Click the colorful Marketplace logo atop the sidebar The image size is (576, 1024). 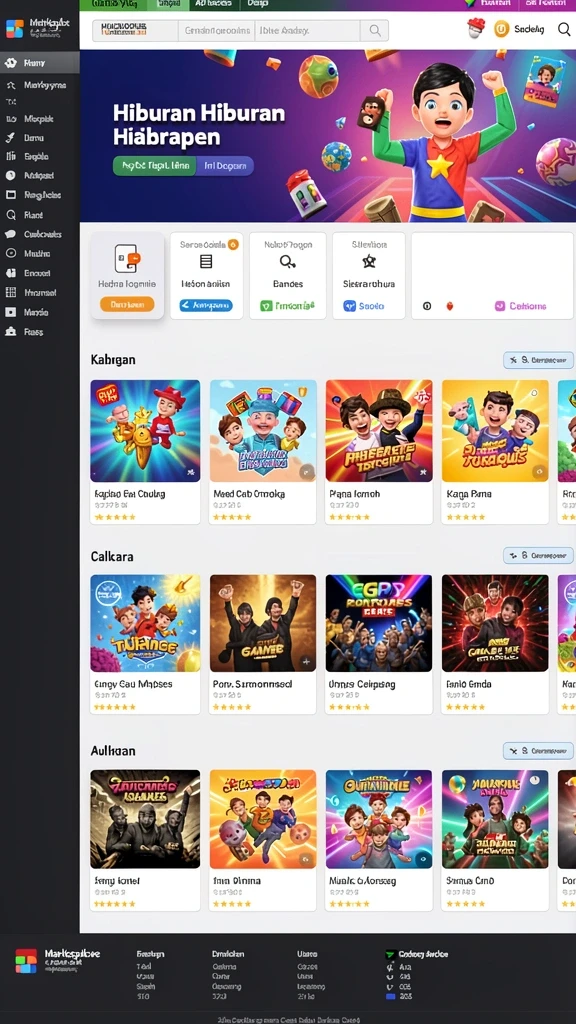point(14,28)
